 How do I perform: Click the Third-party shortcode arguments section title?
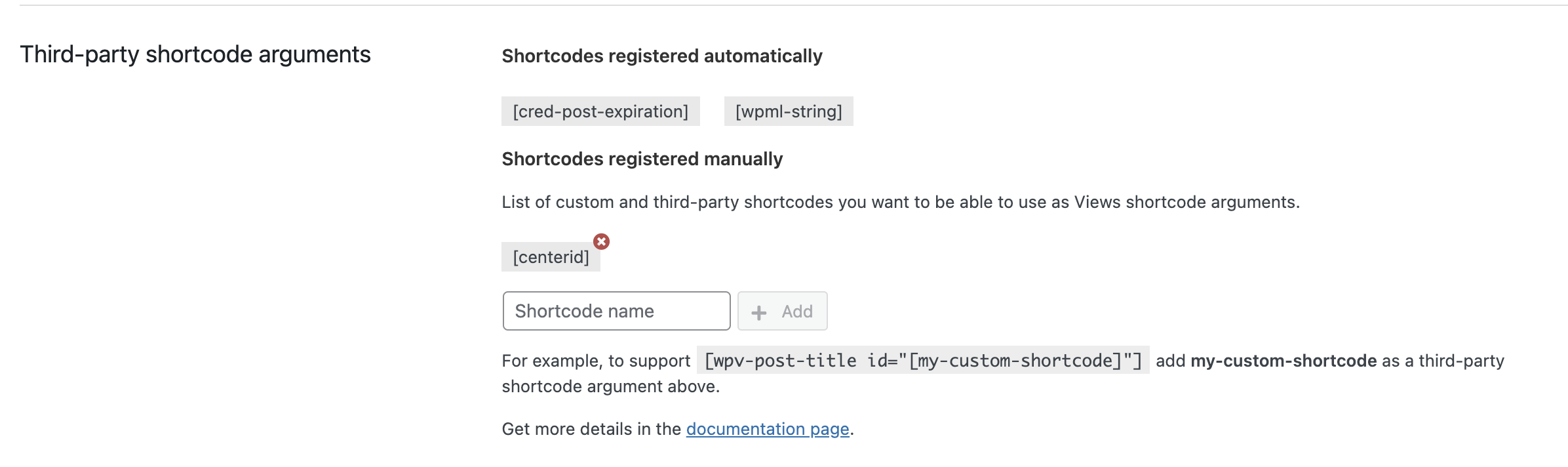[195, 54]
